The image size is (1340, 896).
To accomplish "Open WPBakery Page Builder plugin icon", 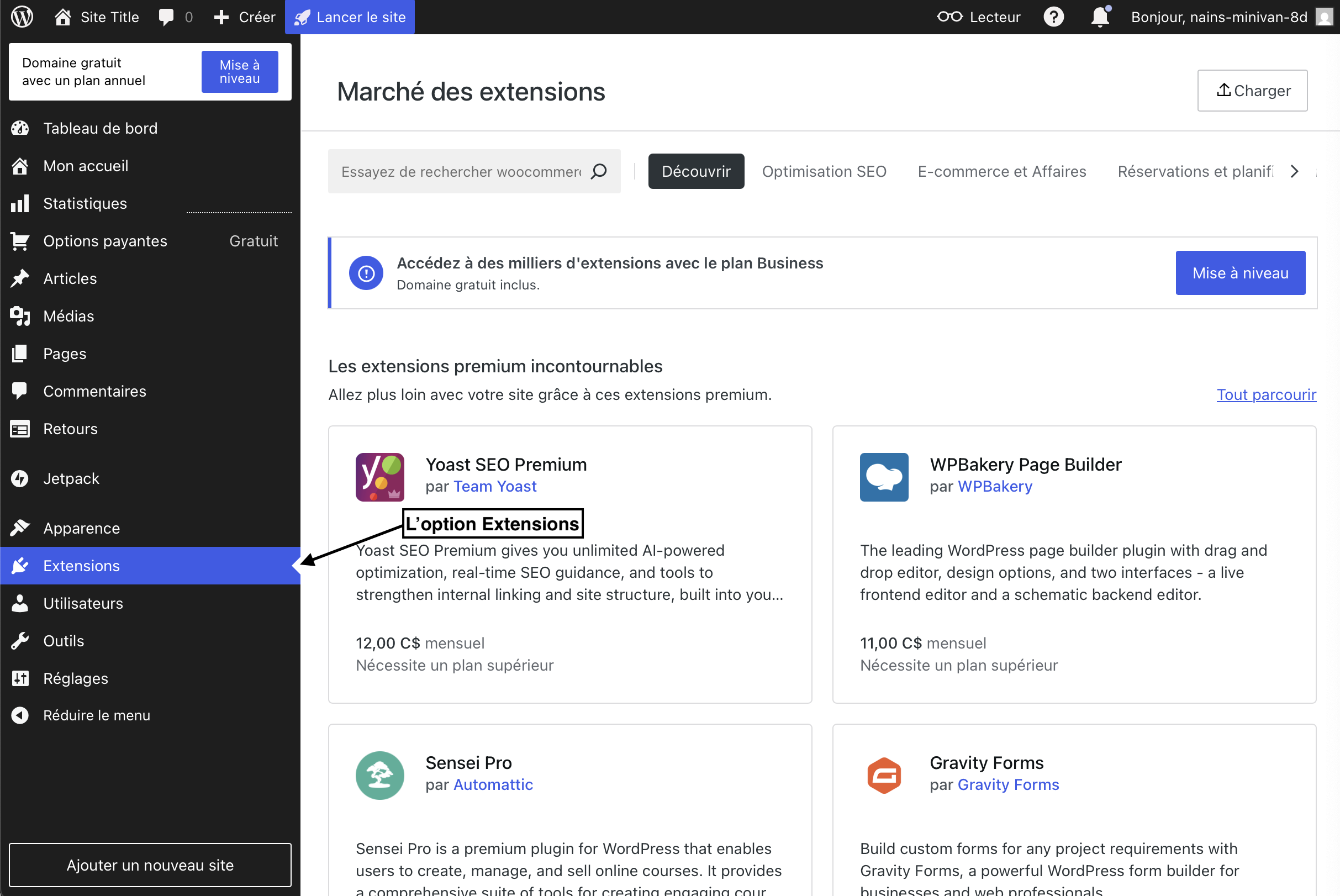I will 883,477.
